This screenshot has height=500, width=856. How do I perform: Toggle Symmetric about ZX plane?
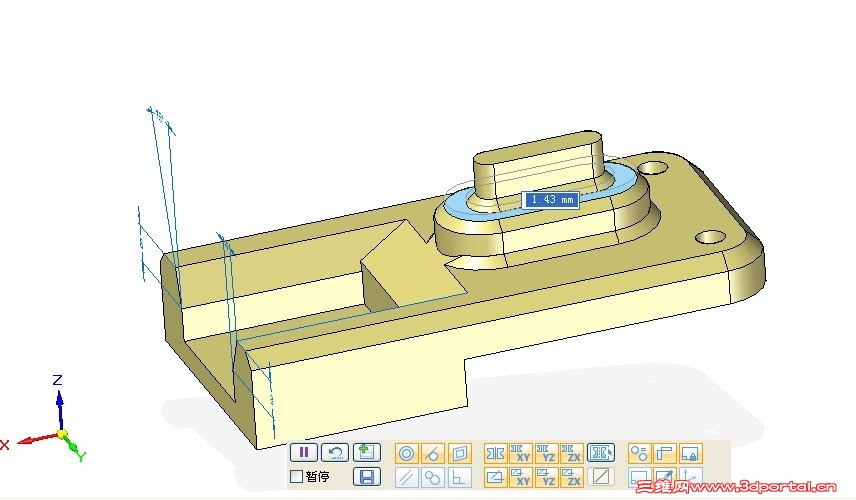(572, 453)
